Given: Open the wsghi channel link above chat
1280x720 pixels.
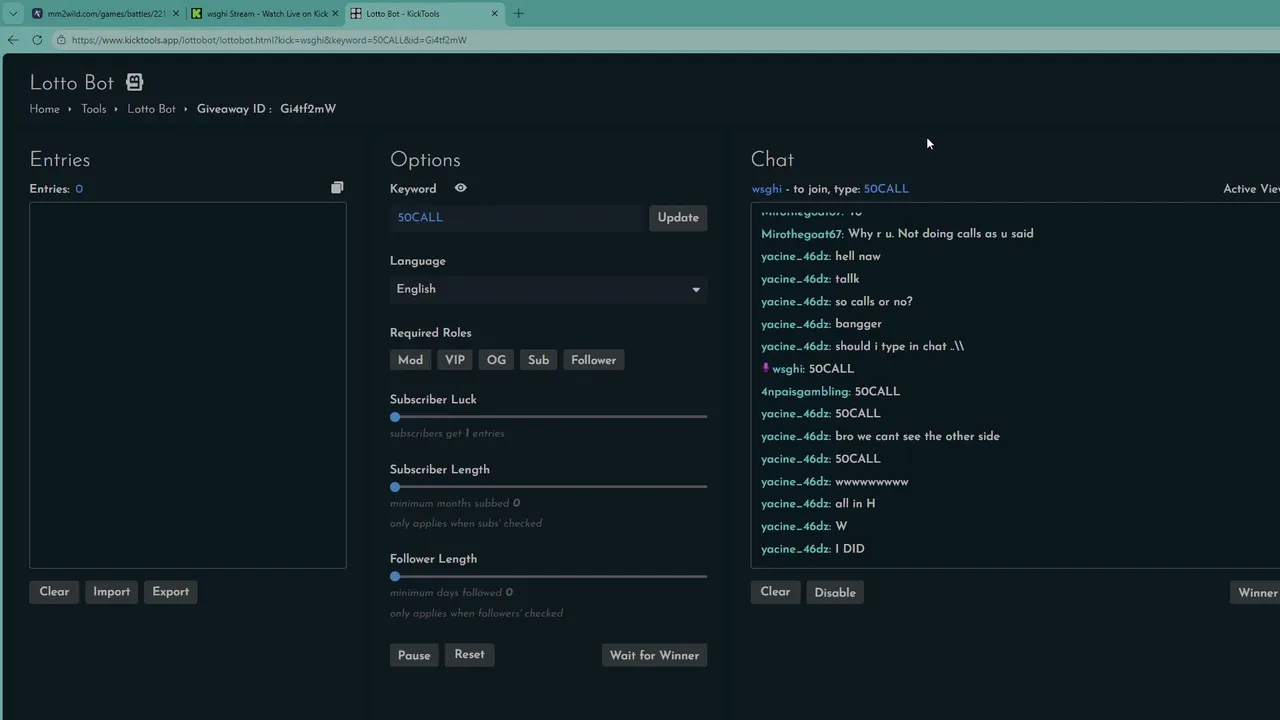Looking at the screenshot, I should (x=766, y=189).
